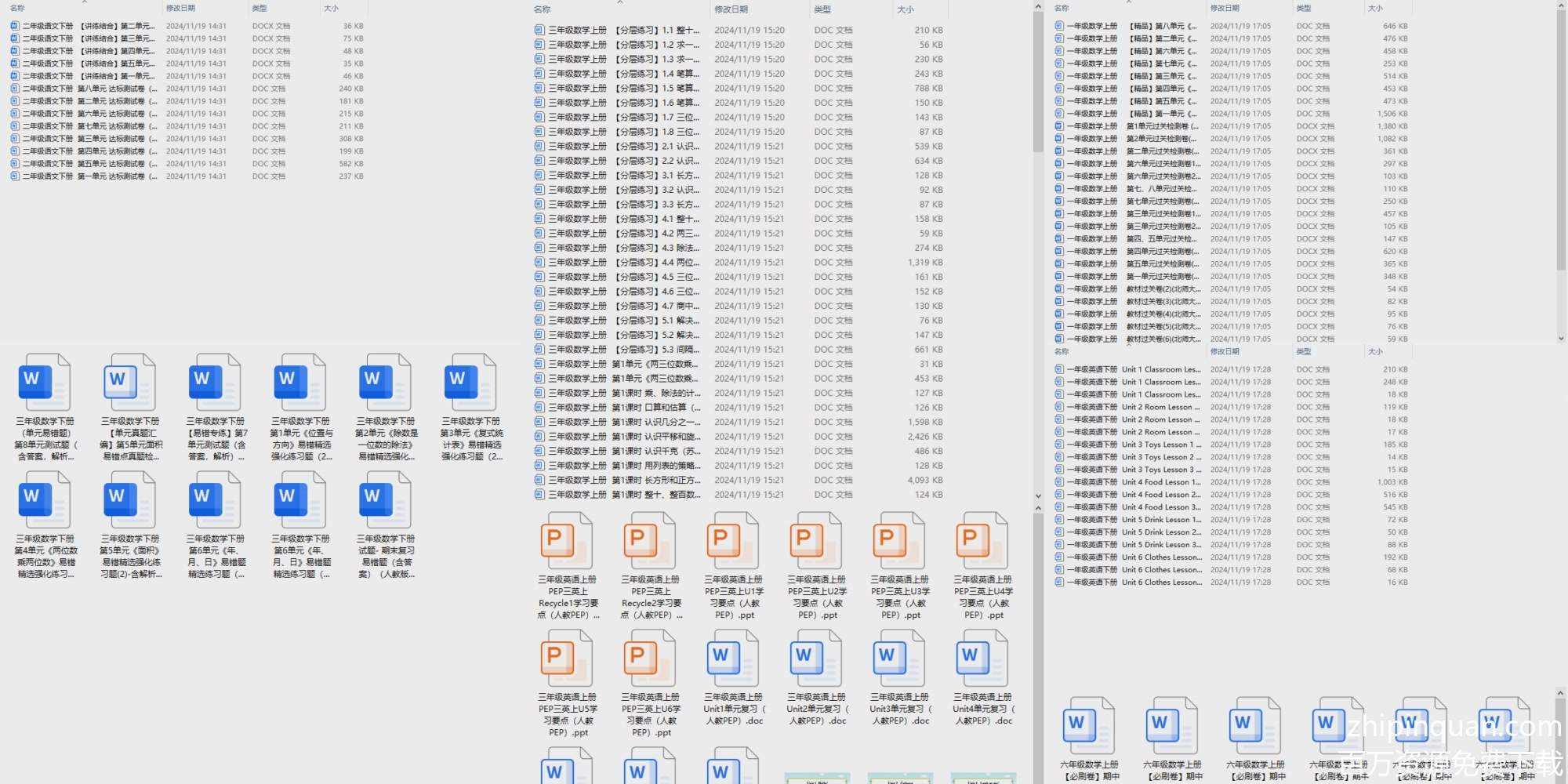This screenshot has width=1568, height=784.
Task: Click scroll-down arrow of top-right file list
Action: (1561, 339)
